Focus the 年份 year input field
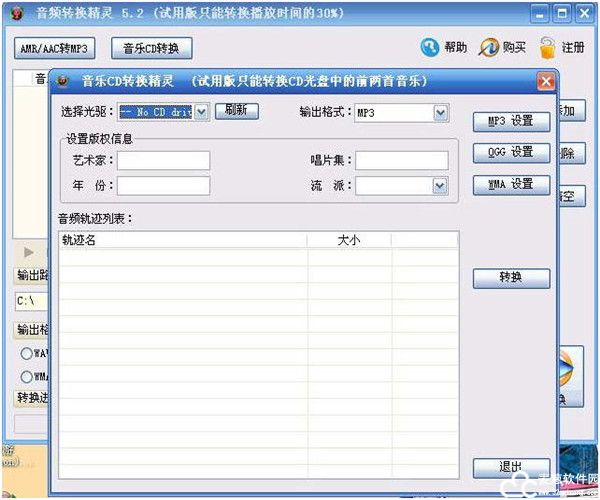Viewport: 600px width, 500px height. [163, 186]
